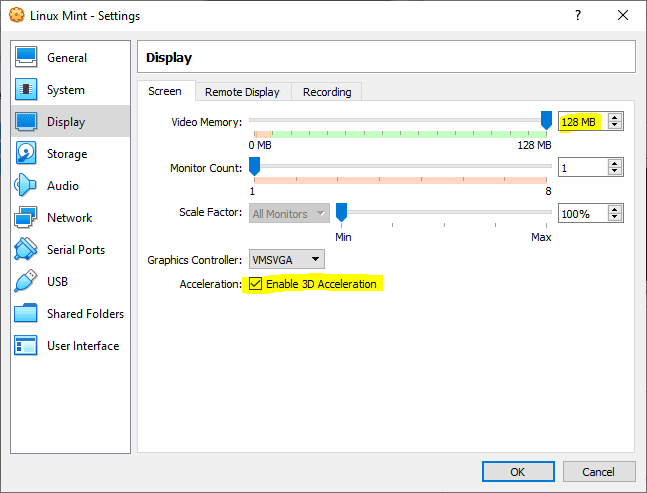Select the General text label in sidebar
The width and height of the screenshot is (647, 493).
tap(67, 58)
